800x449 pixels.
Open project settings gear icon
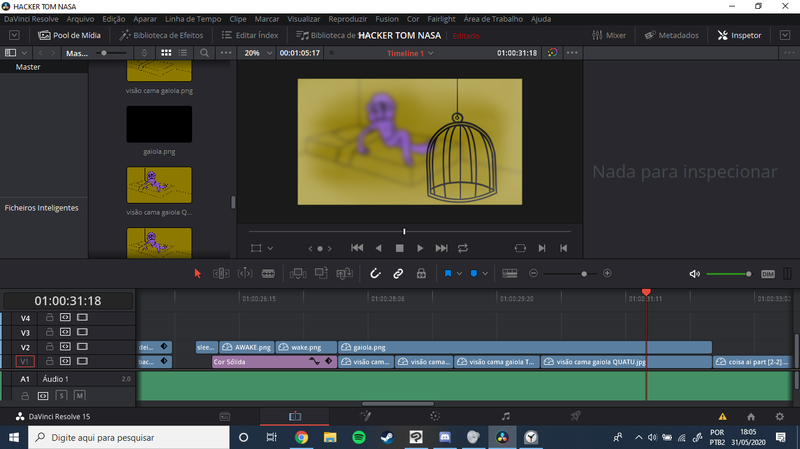780,416
